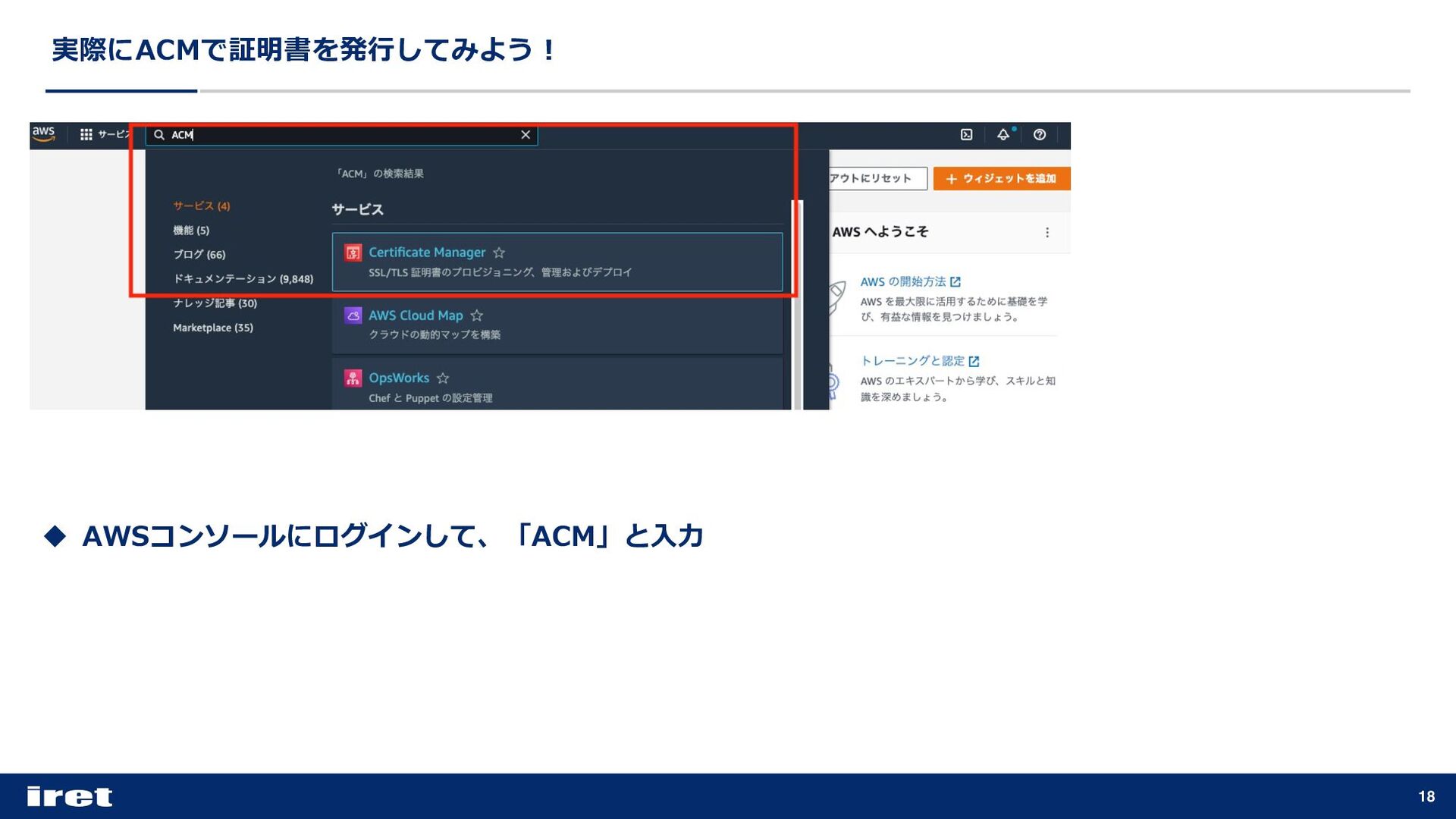Click SSL/TLS 証明書のプロビジョニング description text
The image size is (1456, 819).
click(500, 272)
